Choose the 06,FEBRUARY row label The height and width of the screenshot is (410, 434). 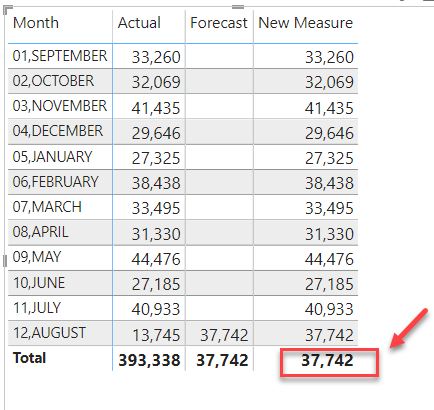[x=56, y=182]
